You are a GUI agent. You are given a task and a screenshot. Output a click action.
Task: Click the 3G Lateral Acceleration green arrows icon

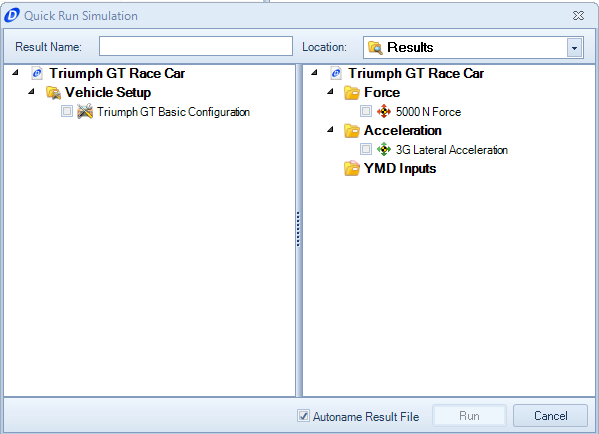click(384, 149)
